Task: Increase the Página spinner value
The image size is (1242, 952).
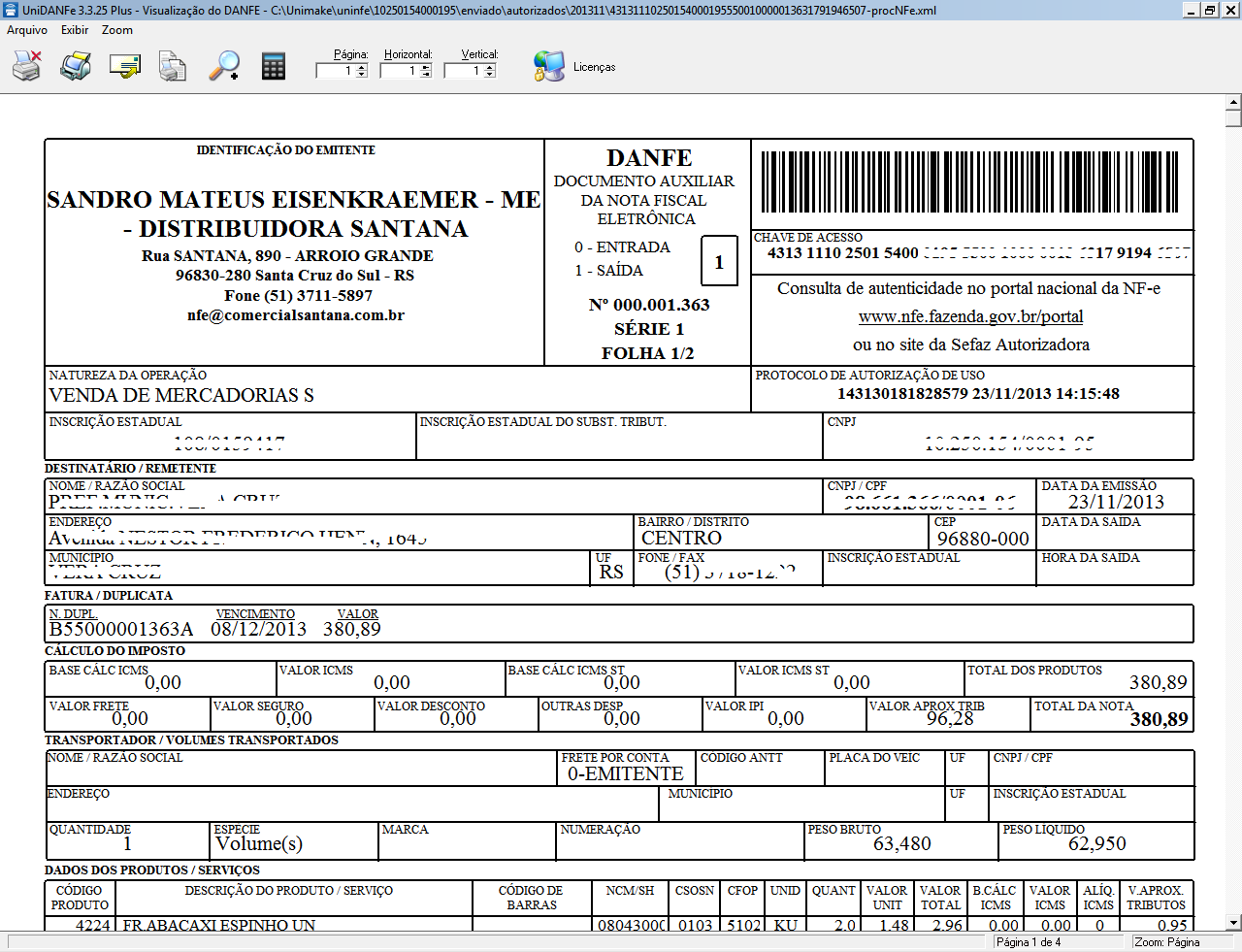Action: click(x=362, y=67)
